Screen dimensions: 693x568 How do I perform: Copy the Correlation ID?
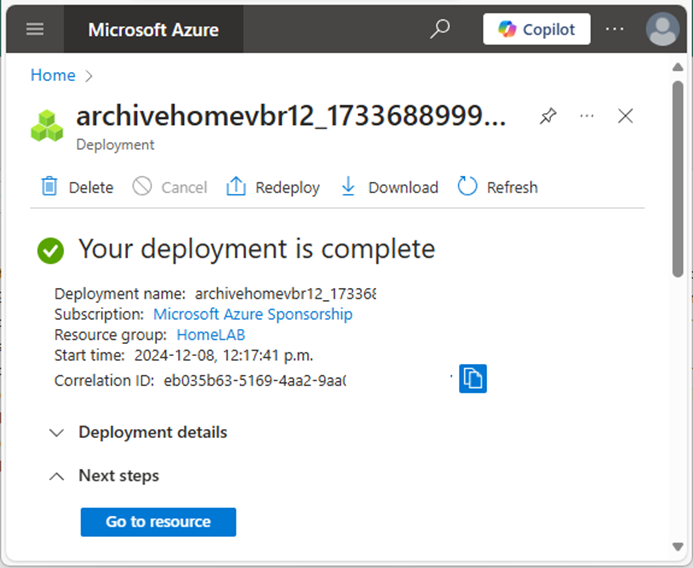tap(473, 378)
